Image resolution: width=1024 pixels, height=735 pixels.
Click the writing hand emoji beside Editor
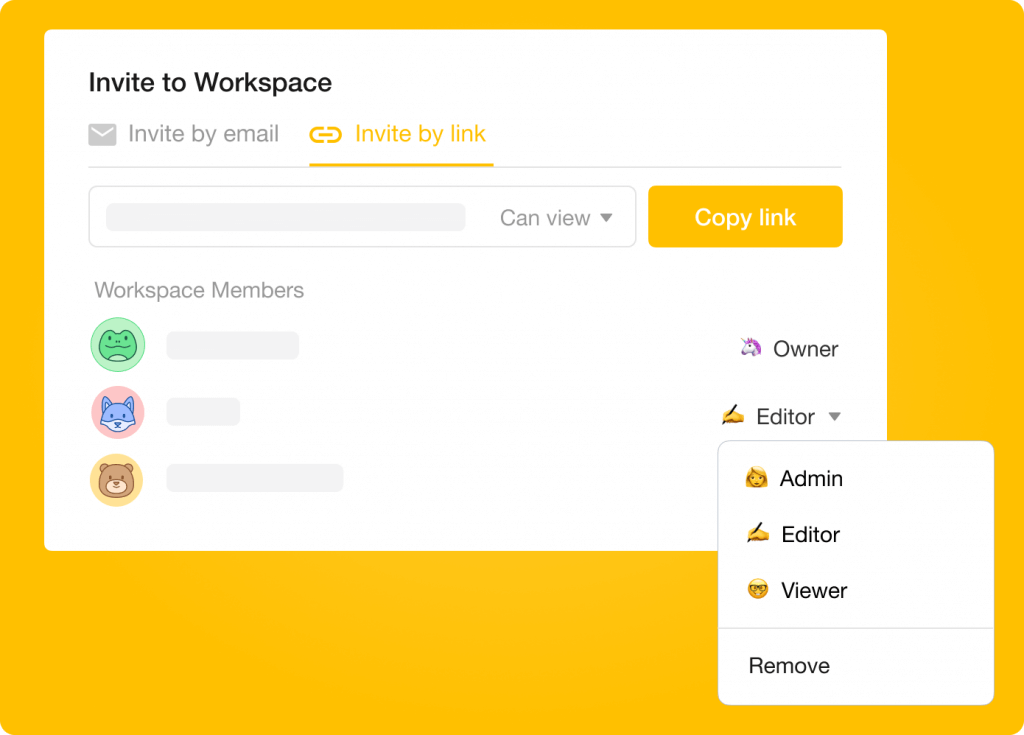[733, 416]
